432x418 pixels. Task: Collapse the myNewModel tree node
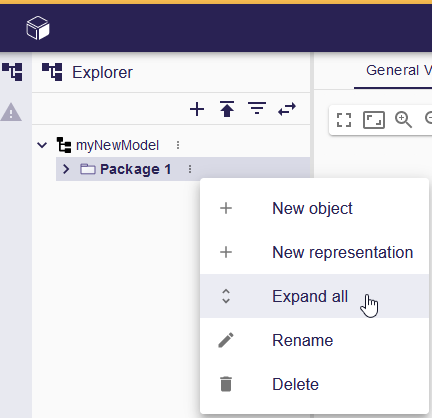coord(42,145)
